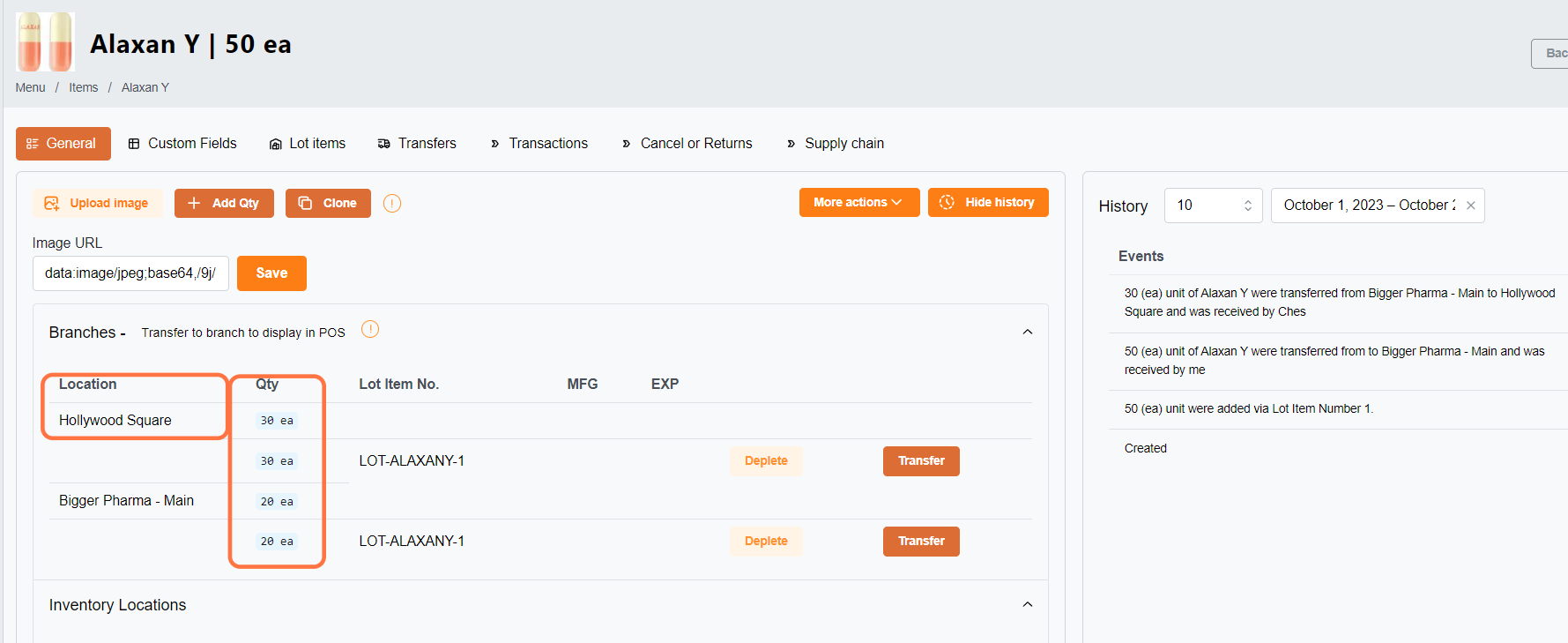The width and height of the screenshot is (1568, 643).
Task: Open the Transactions tab
Action: pos(539,144)
